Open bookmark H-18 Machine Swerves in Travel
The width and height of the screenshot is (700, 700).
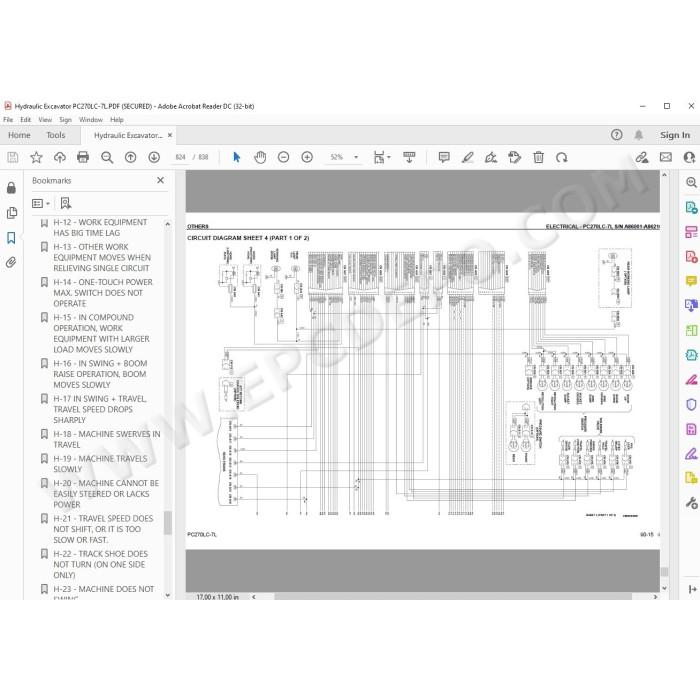(x=107, y=439)
